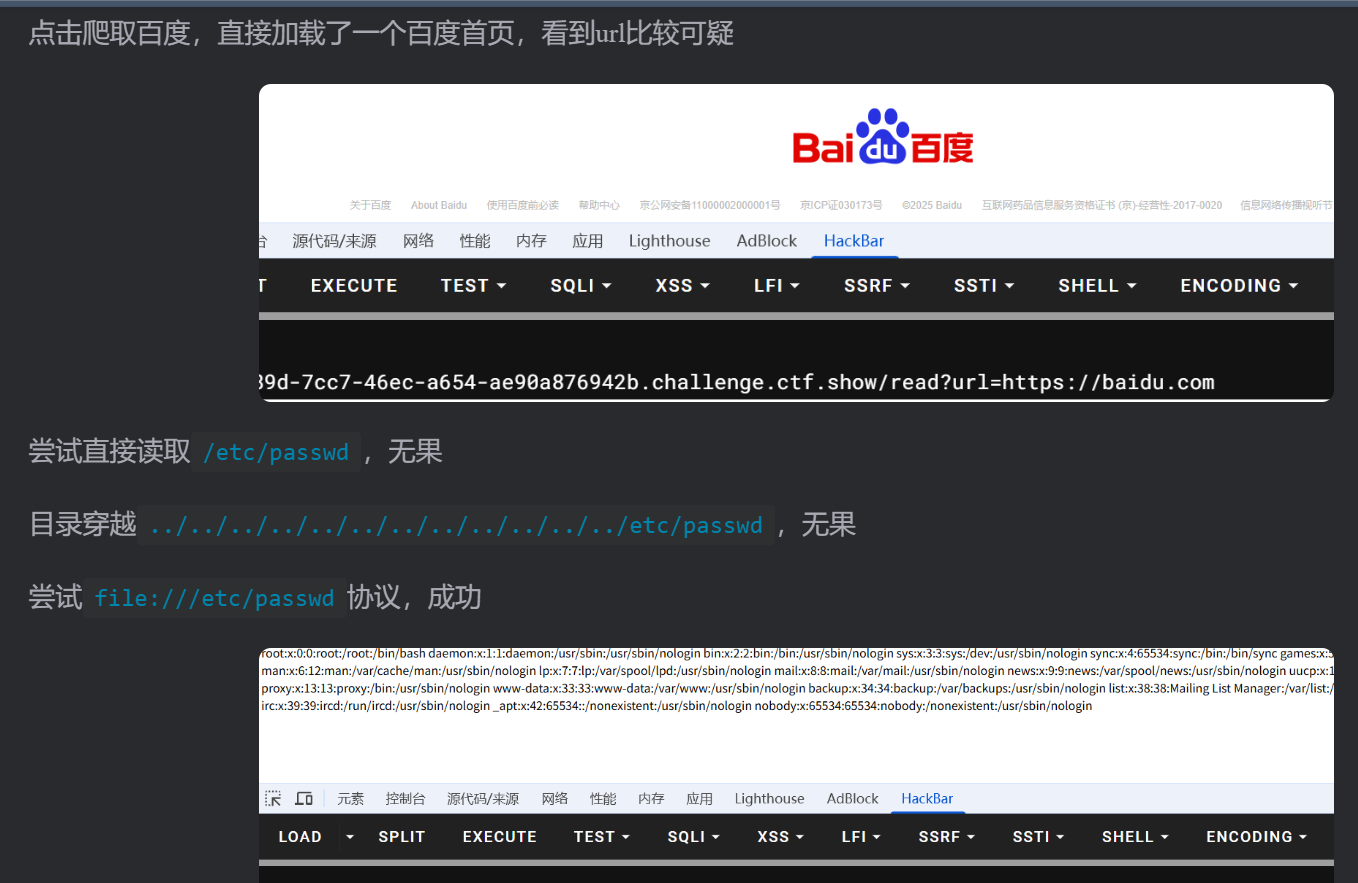Expand SHELL menu in the Baidu screenshot HackBar

pos(1098,285)
